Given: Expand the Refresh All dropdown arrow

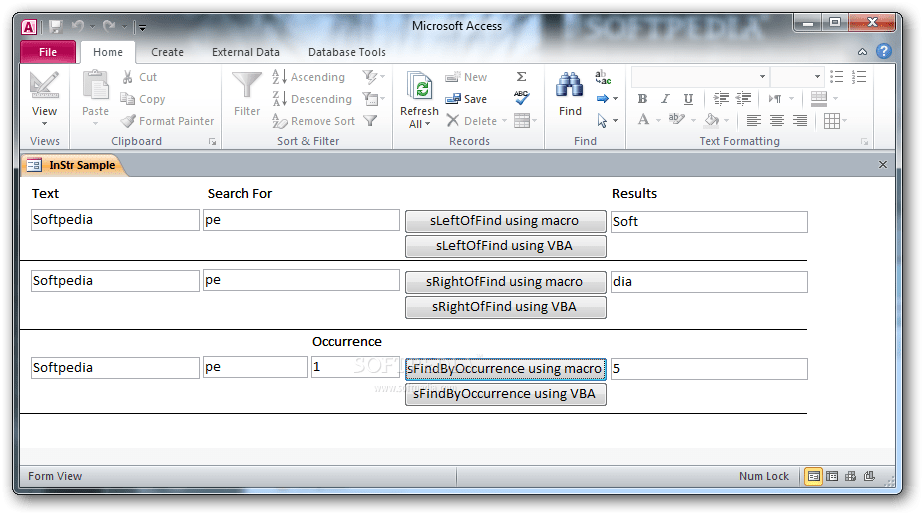Looking at the screenshot, I should [x=427, y=124].
